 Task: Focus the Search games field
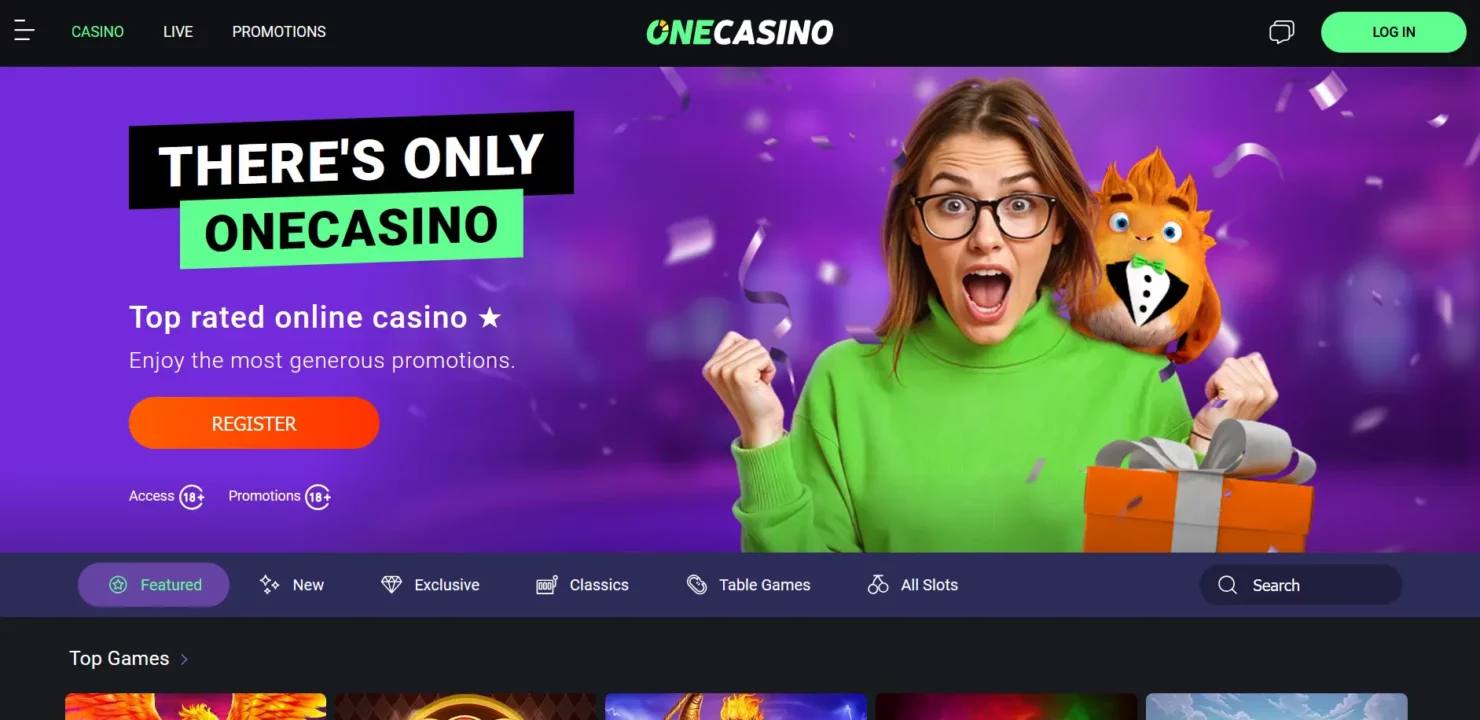pos(1300,585)
